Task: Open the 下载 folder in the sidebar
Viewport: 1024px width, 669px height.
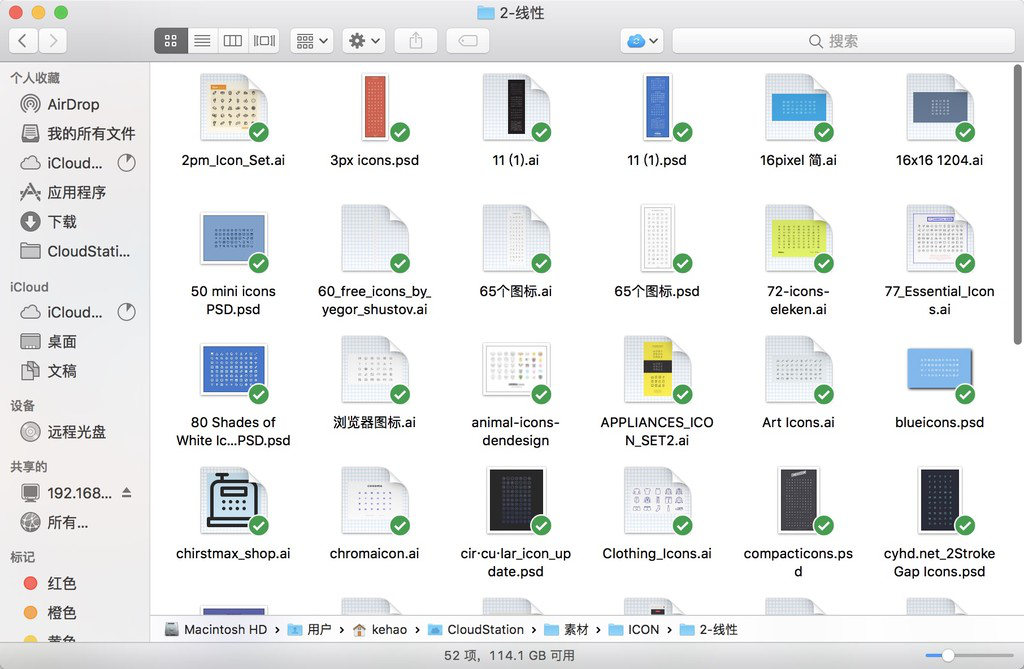Action: pos(55,222)
